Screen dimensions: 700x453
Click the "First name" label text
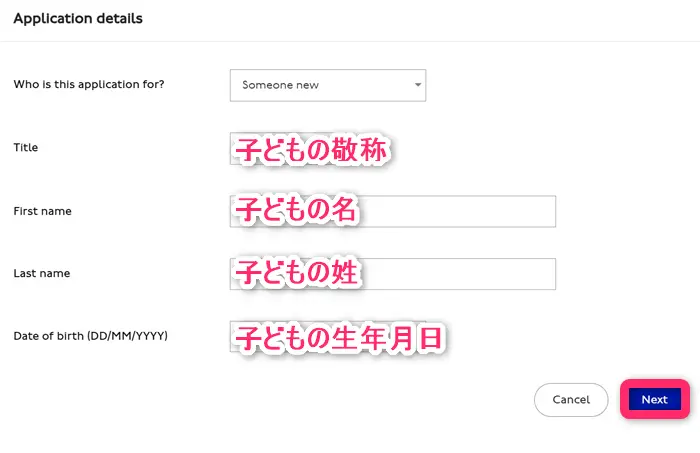point(42,211)
